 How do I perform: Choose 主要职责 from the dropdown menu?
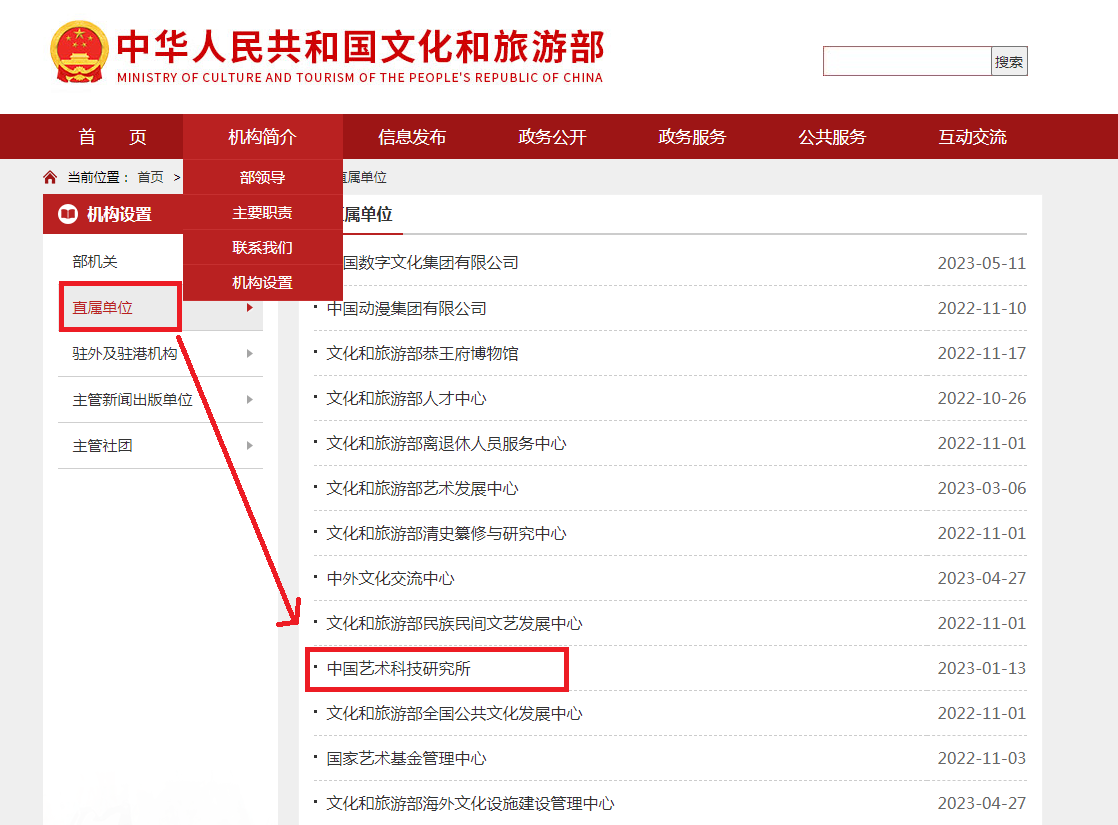(x=262, y=212)
